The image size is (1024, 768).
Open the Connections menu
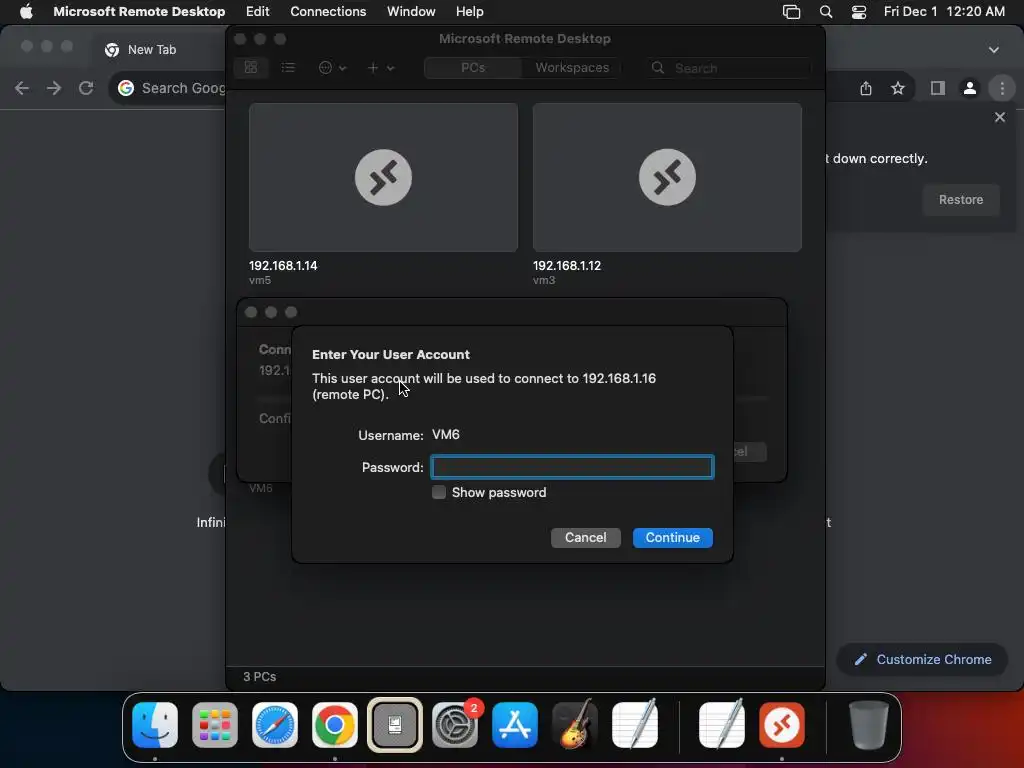(328, 11)
